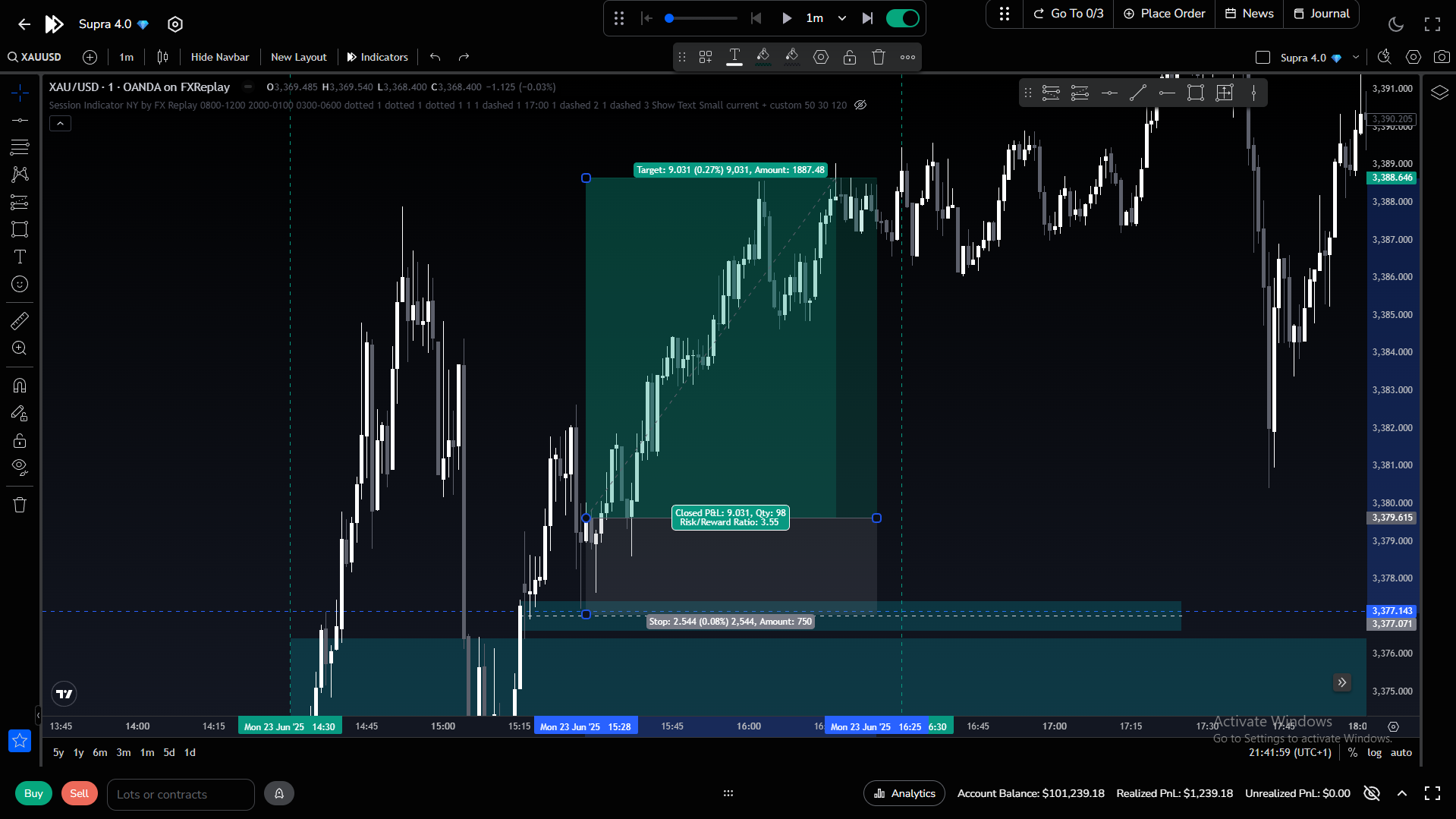1456x819 pixels.
Task: Open replay 1m interval dropdown
Action: [826, 18]
